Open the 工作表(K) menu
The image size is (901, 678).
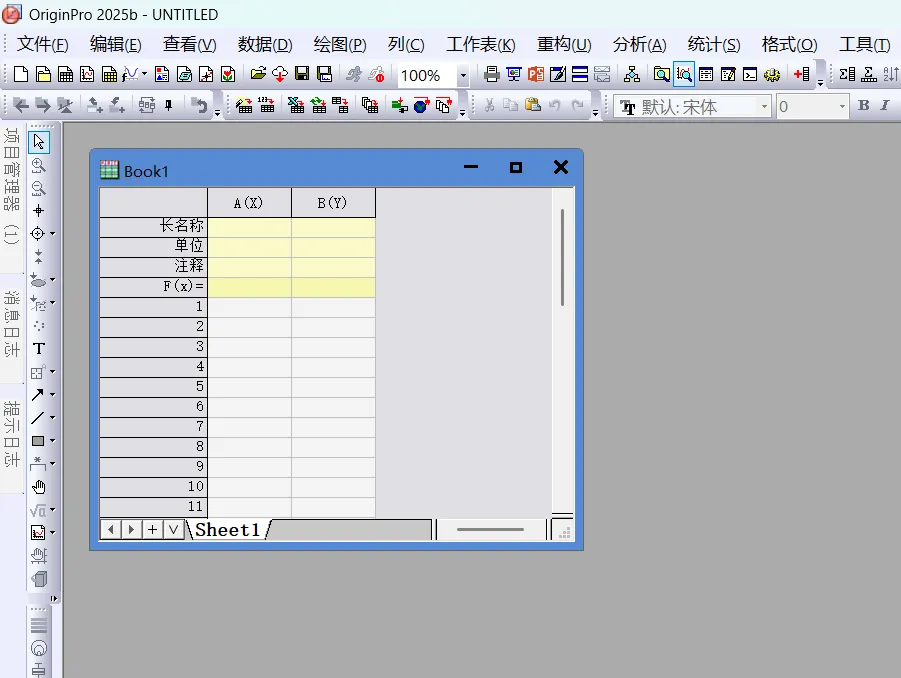[481, 44]
